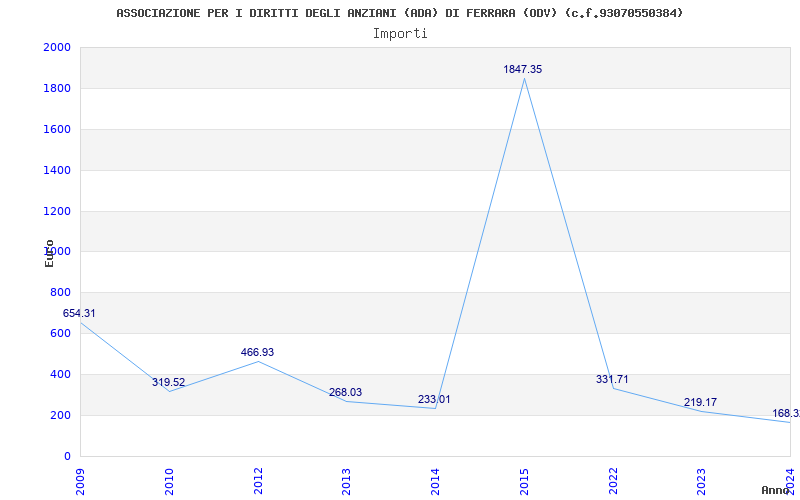Screen dimensions: 800x500
Task: Select the 268.03 data label
Action: click(345, 392)
